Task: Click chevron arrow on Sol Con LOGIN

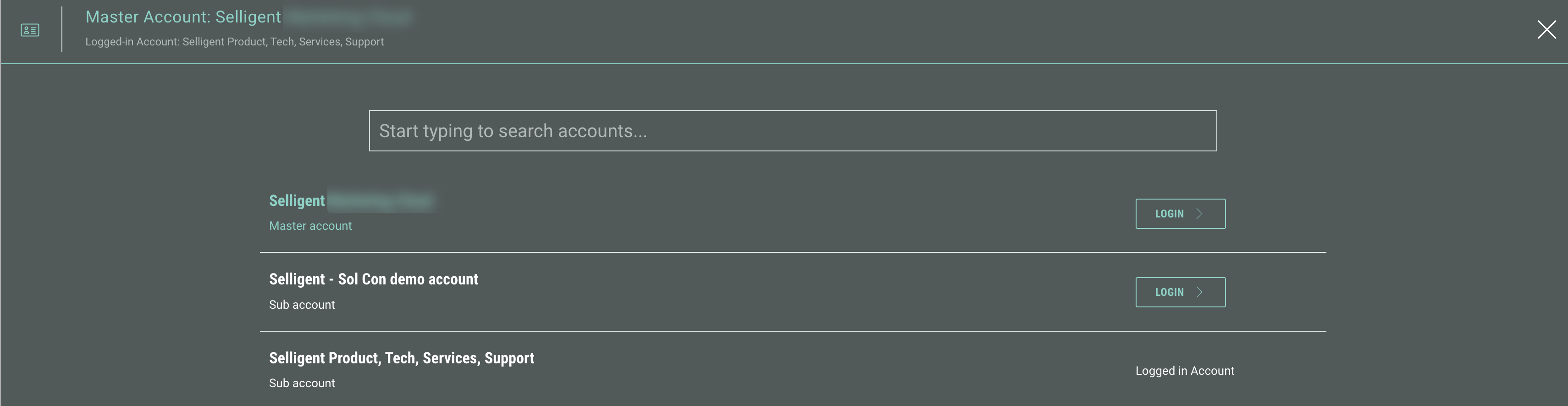Action: click(1200, 292)
